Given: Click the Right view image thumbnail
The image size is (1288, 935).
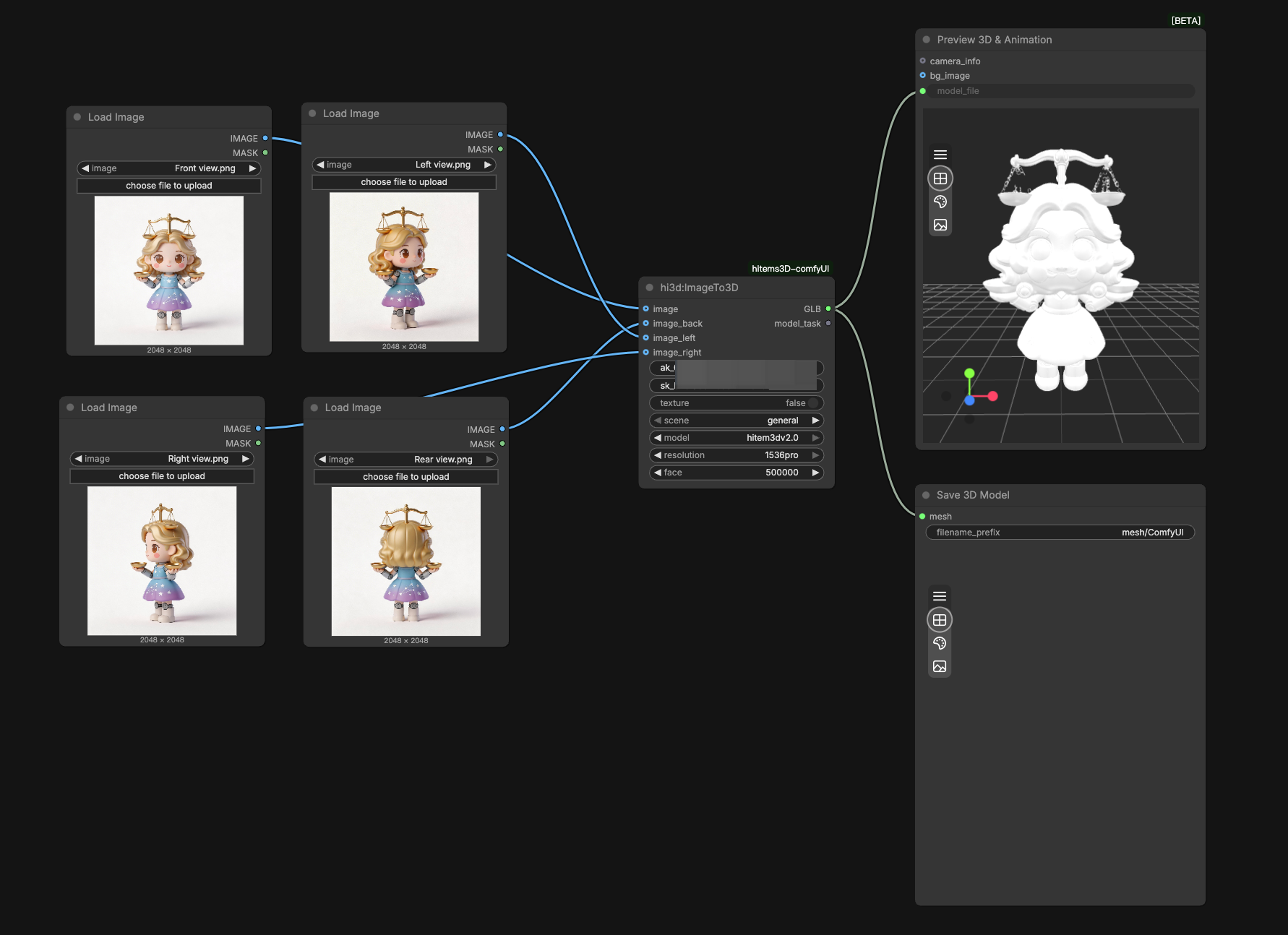Looking at the screenshot, I should pos(162,561).
